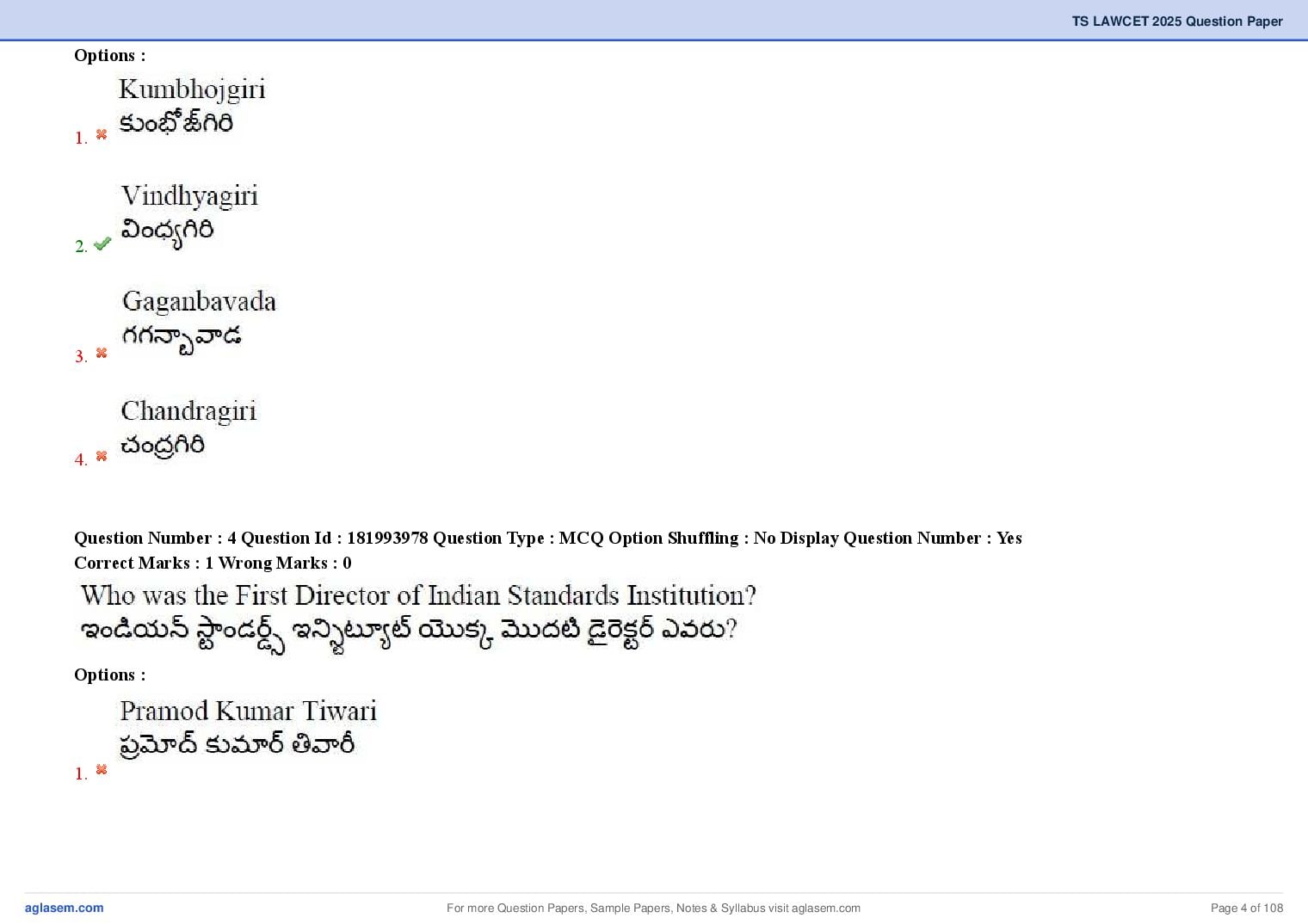
Task: Select the option text "Chandragiri"
Action: [188, 411]
